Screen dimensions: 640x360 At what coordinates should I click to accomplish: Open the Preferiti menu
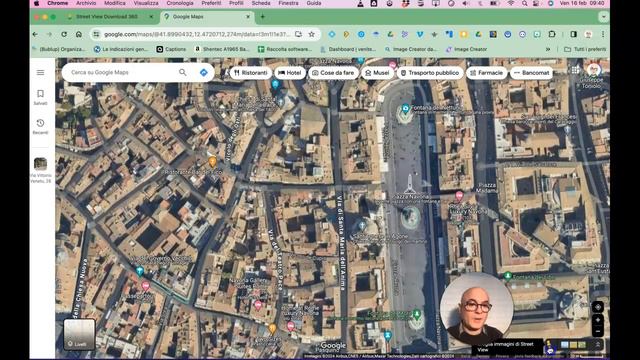pyautogui.click(x=211, y=3)
